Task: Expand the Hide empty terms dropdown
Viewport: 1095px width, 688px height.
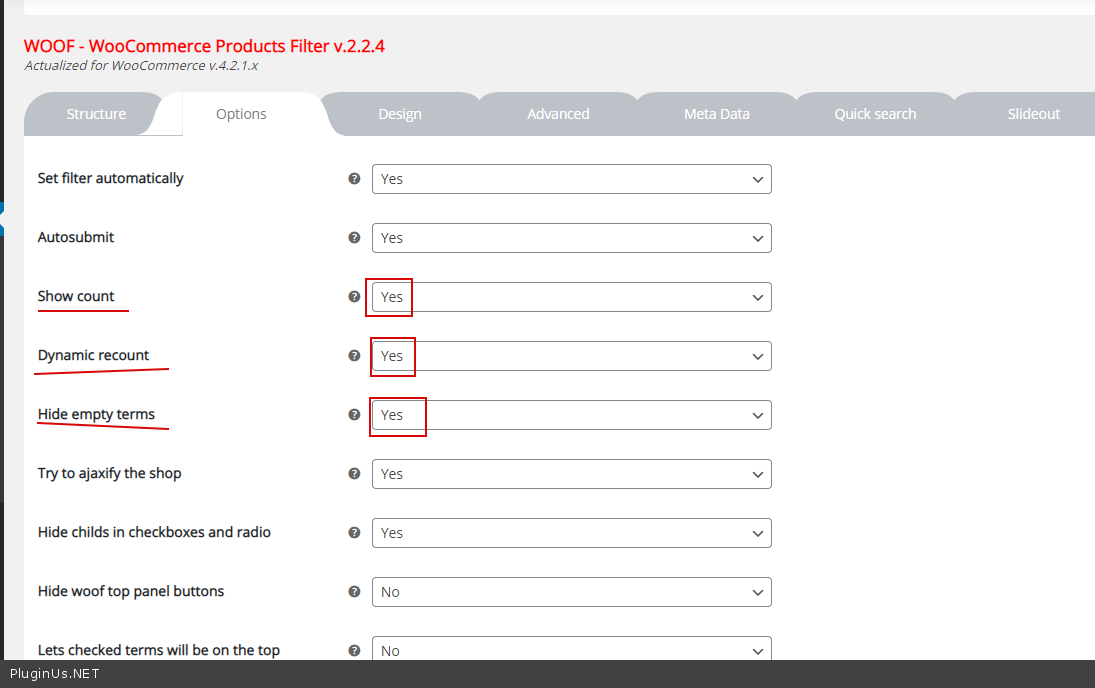Action: 571,415
